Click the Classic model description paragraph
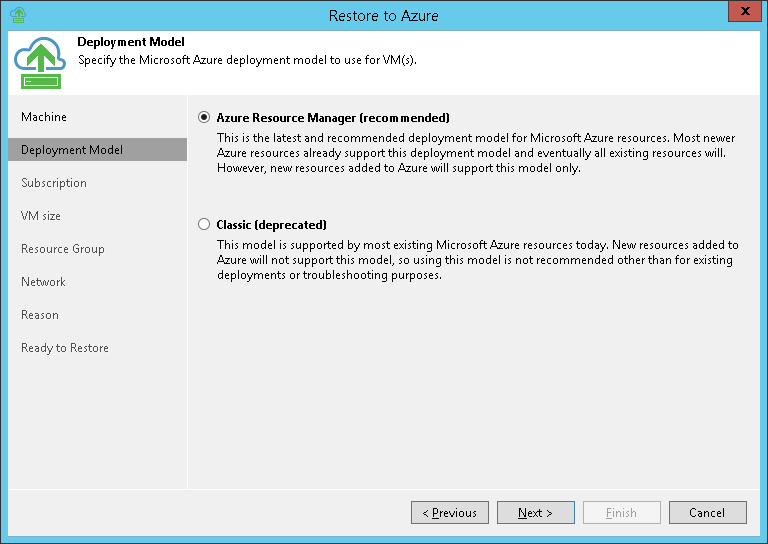768x544 pixels. [x=475, y=260]
